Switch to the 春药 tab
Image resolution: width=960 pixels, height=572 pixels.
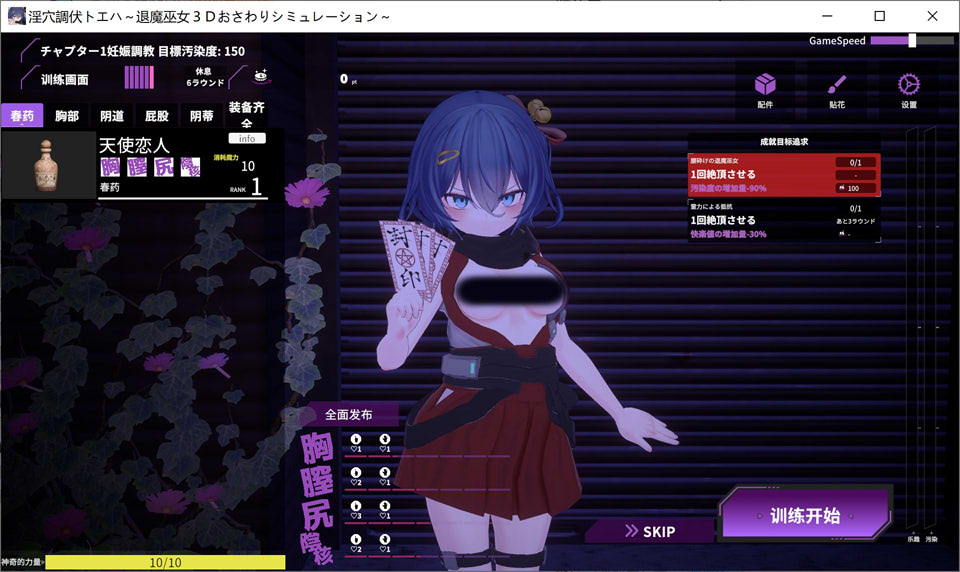(22, 115)
